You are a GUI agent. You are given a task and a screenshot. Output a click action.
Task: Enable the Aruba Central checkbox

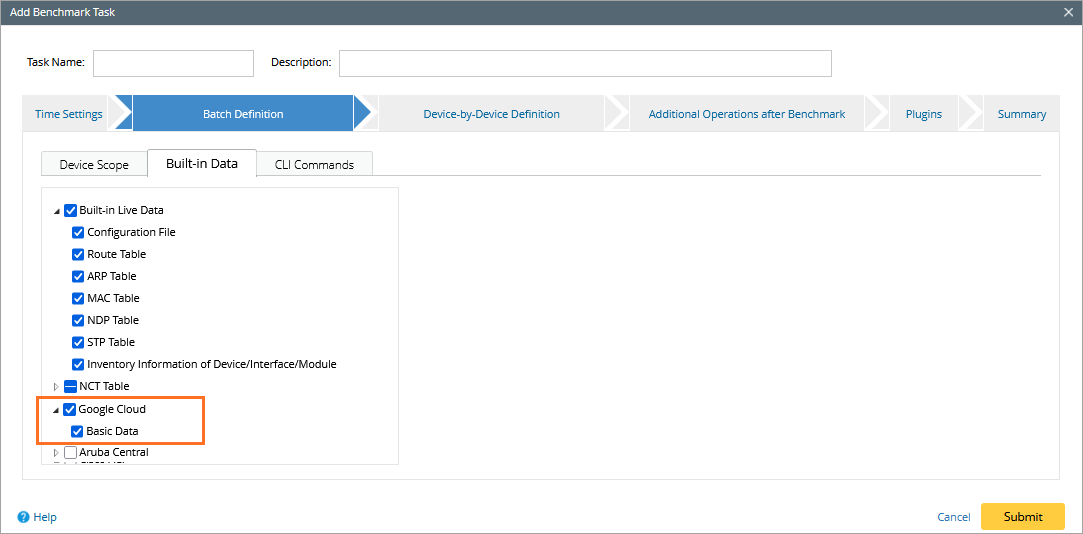[70, 452]
